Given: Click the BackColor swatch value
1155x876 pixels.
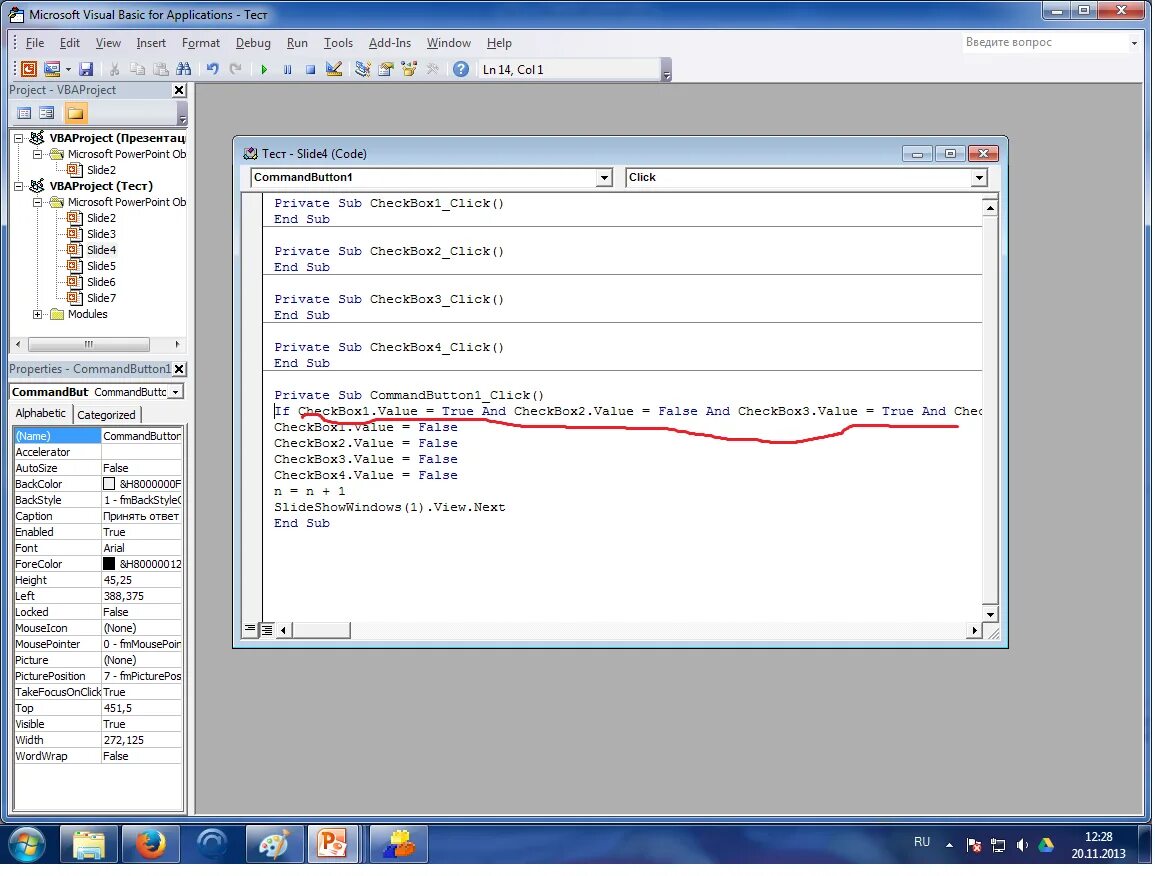Looking at the screenshot, I should pyautogui.click(x=109, y=484).
